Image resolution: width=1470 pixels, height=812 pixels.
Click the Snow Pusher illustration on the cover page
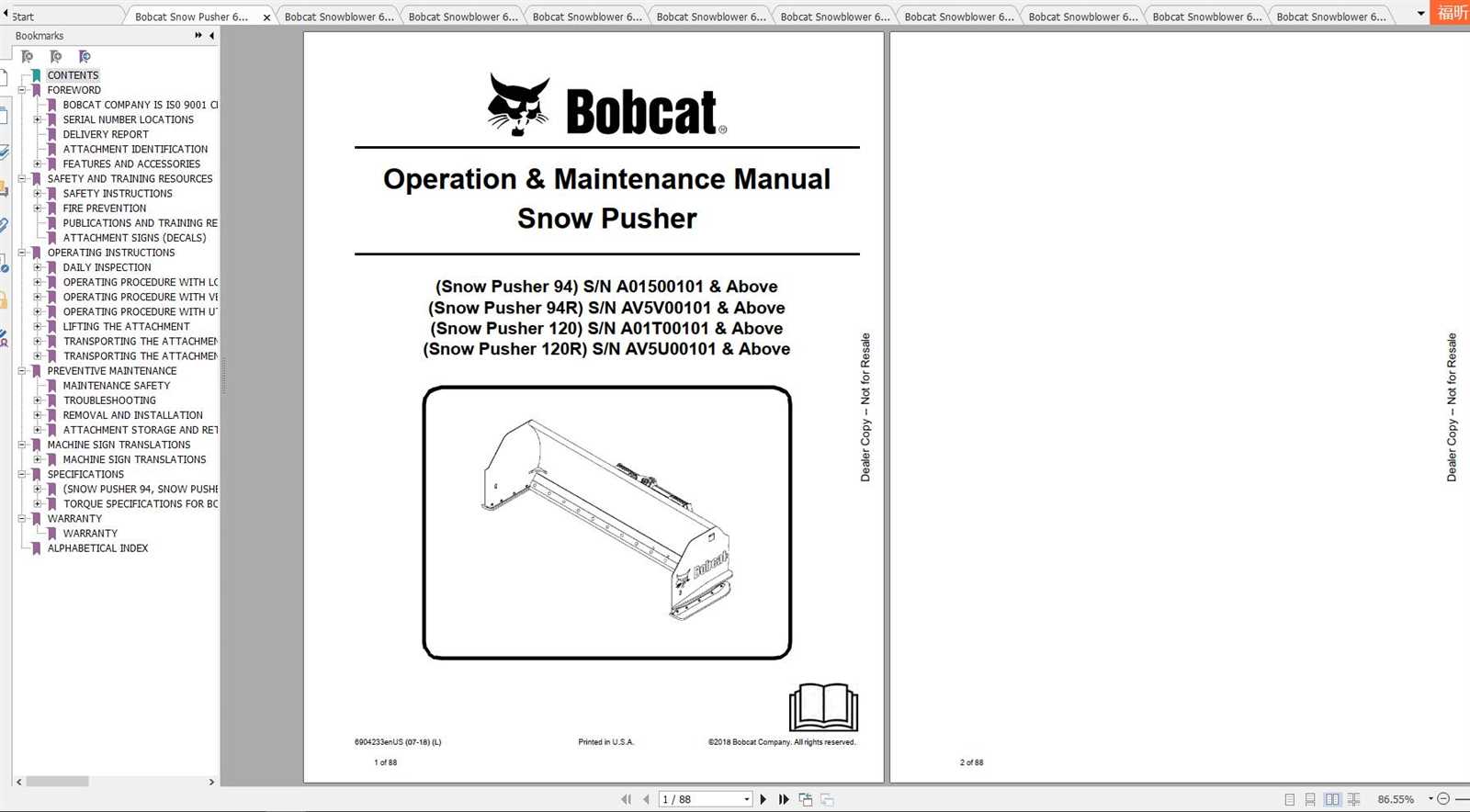tap(606, 522)
